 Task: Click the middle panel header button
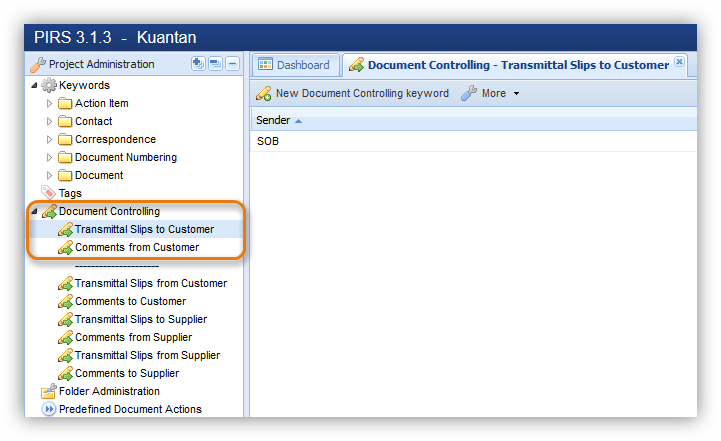point(215,63)
